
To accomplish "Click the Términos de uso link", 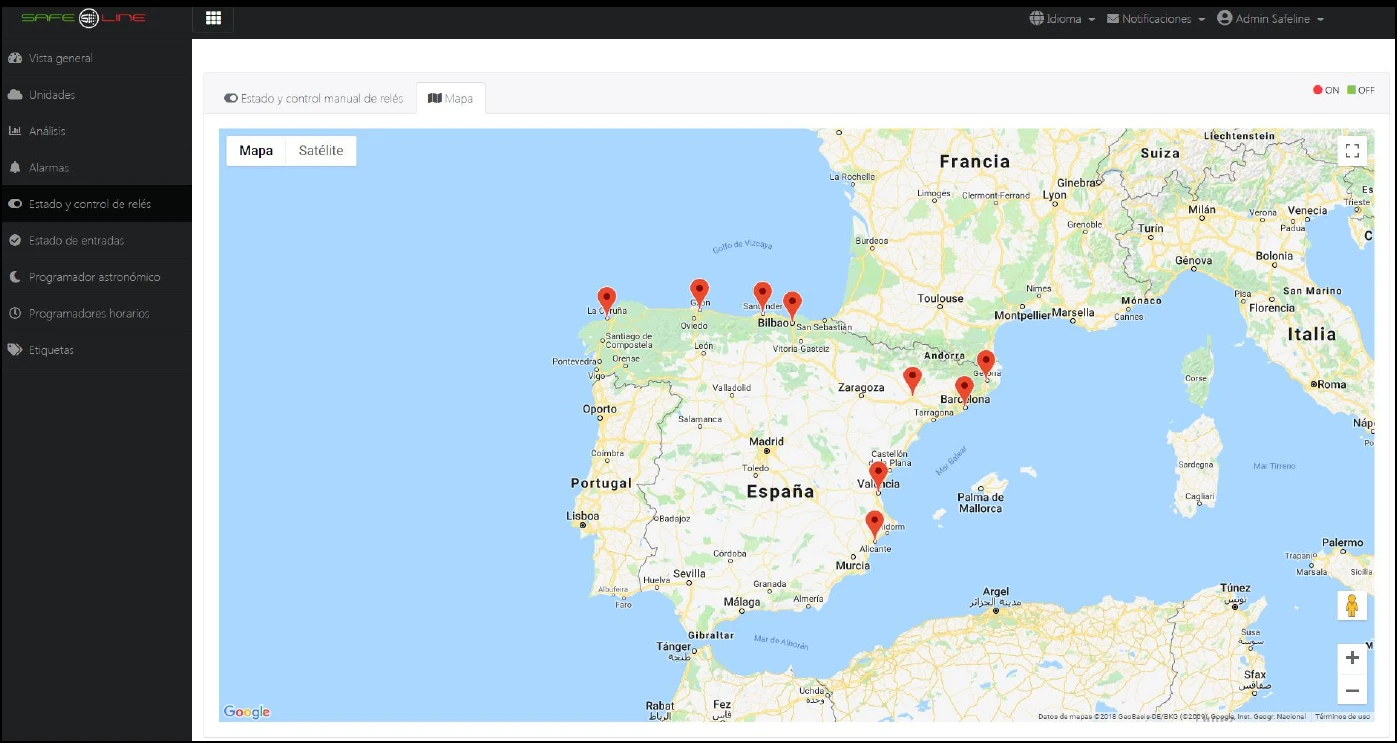I will (x=1342, y=716).
